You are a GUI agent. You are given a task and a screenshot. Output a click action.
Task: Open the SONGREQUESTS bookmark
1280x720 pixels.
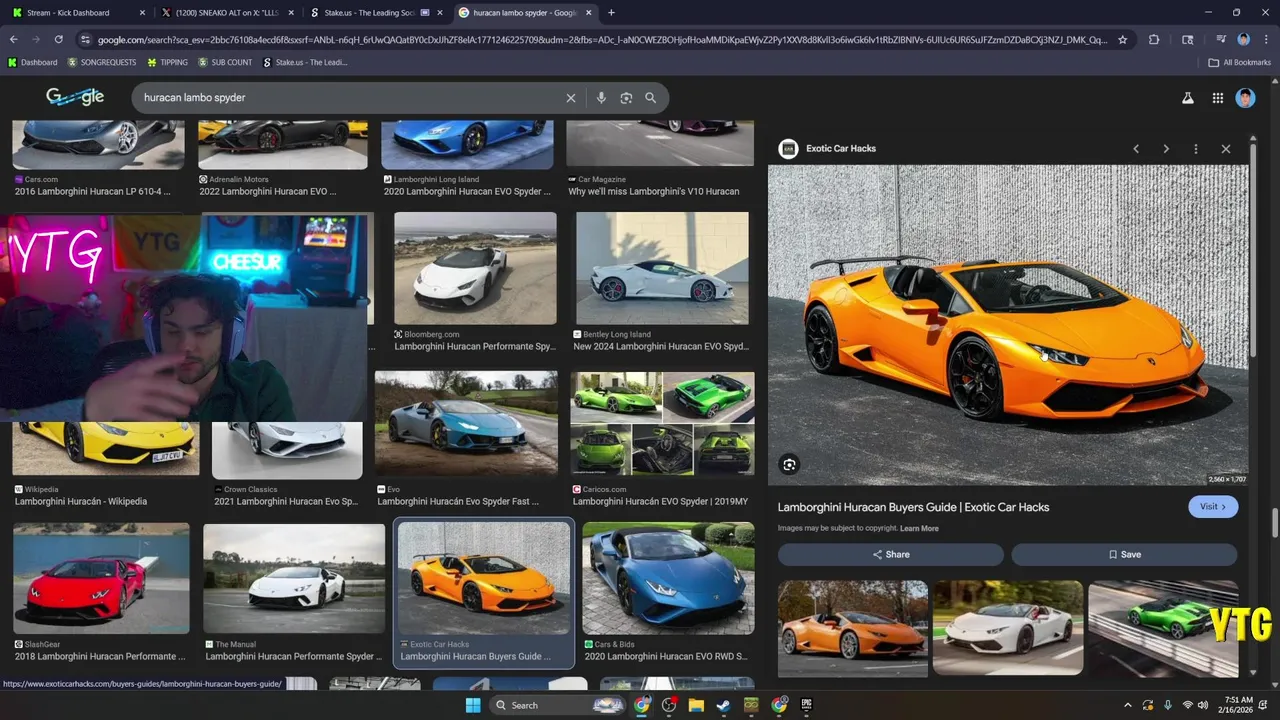(x=102, y=62)
